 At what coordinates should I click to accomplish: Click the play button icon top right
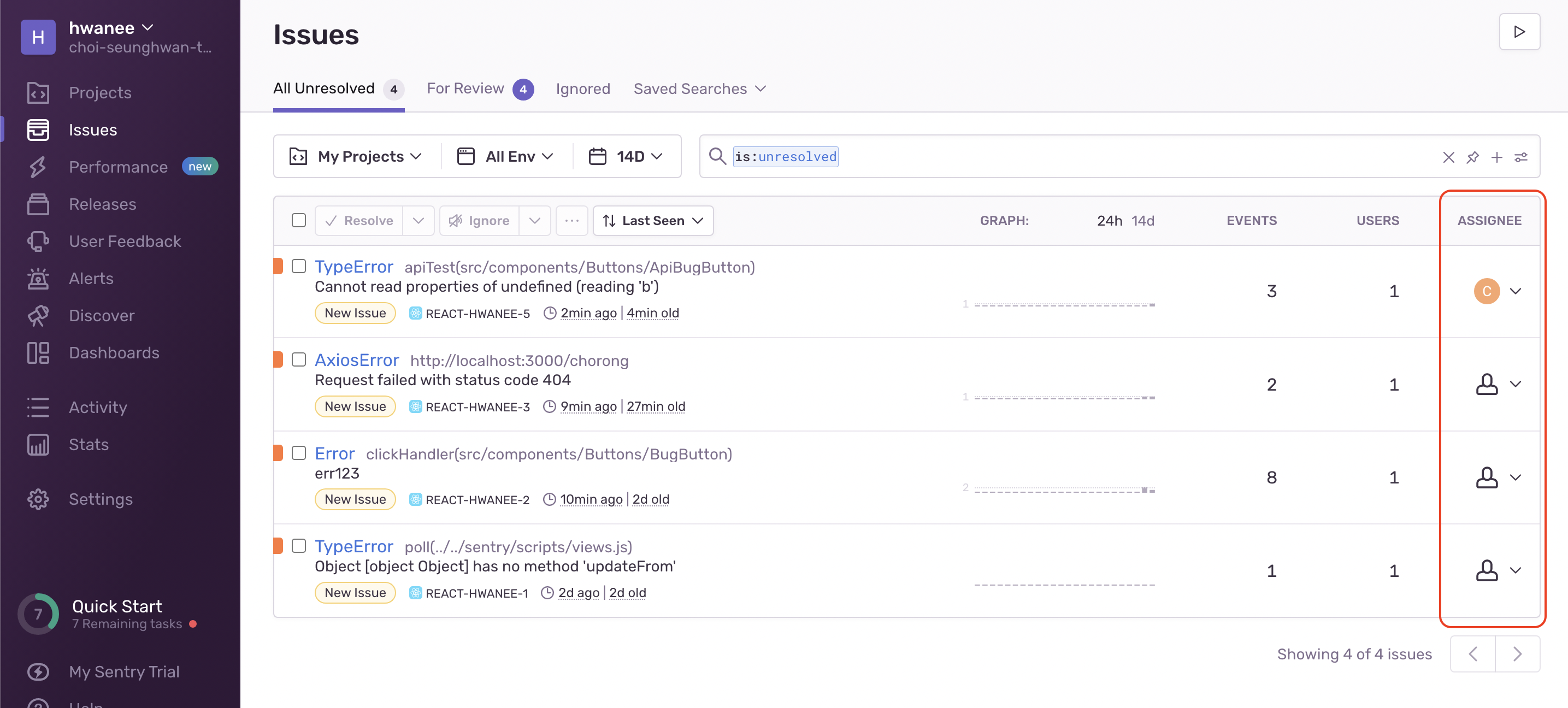tap(1519, 32)
